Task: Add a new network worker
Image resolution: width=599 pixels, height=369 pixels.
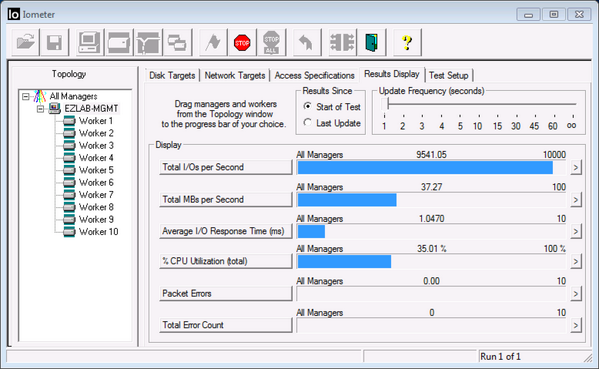Action: pyautogui.click(x=148, y=42)
